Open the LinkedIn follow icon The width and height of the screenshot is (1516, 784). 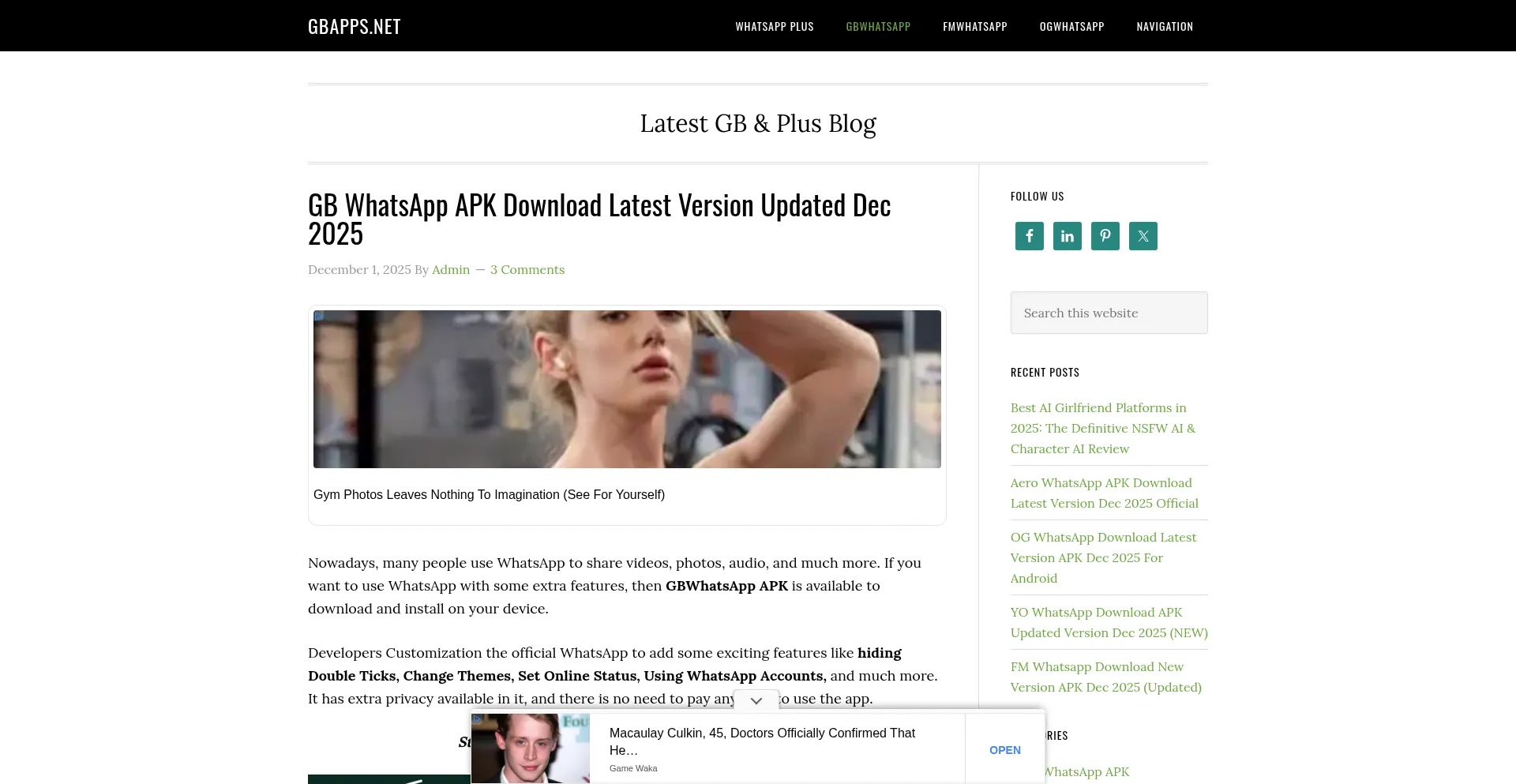tap(1067, 236)
